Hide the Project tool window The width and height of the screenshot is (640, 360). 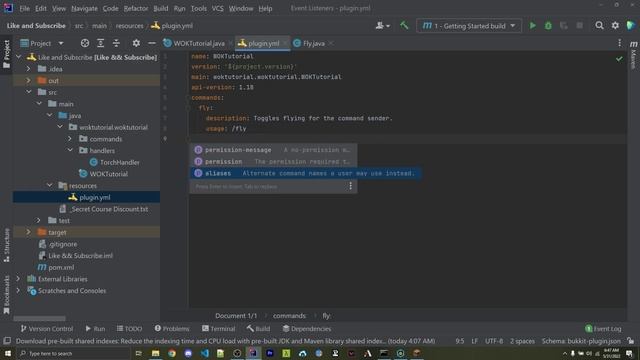tap(151, 43)
